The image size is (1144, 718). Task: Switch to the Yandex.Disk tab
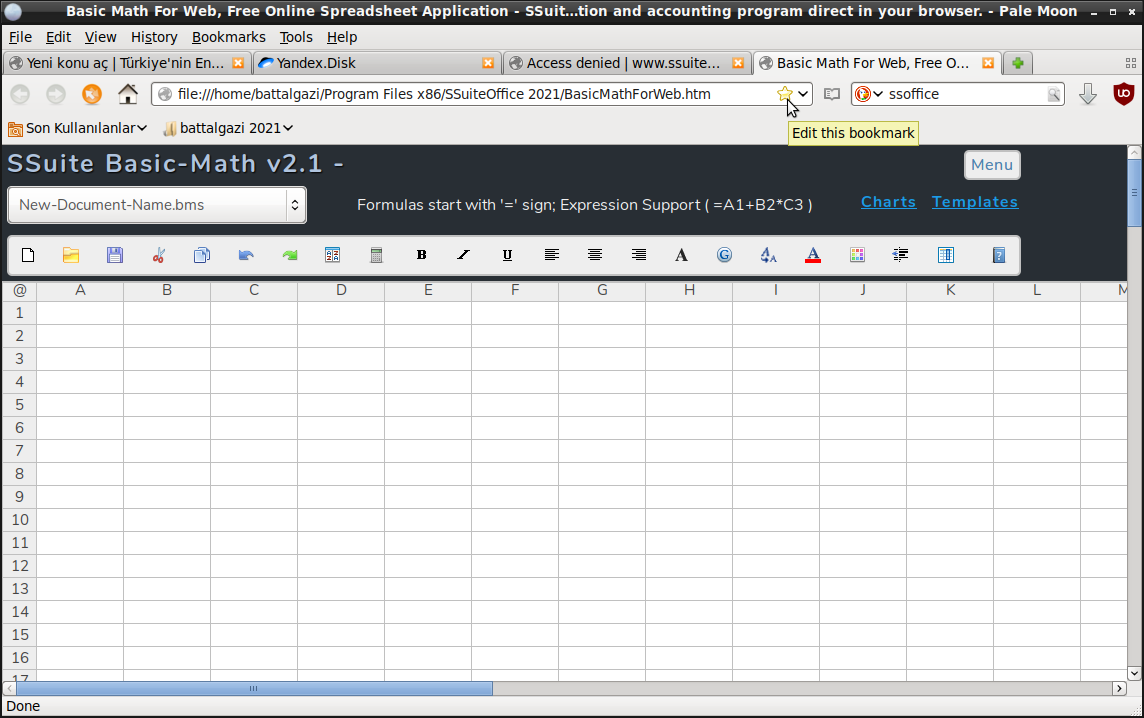pos(377,63)
